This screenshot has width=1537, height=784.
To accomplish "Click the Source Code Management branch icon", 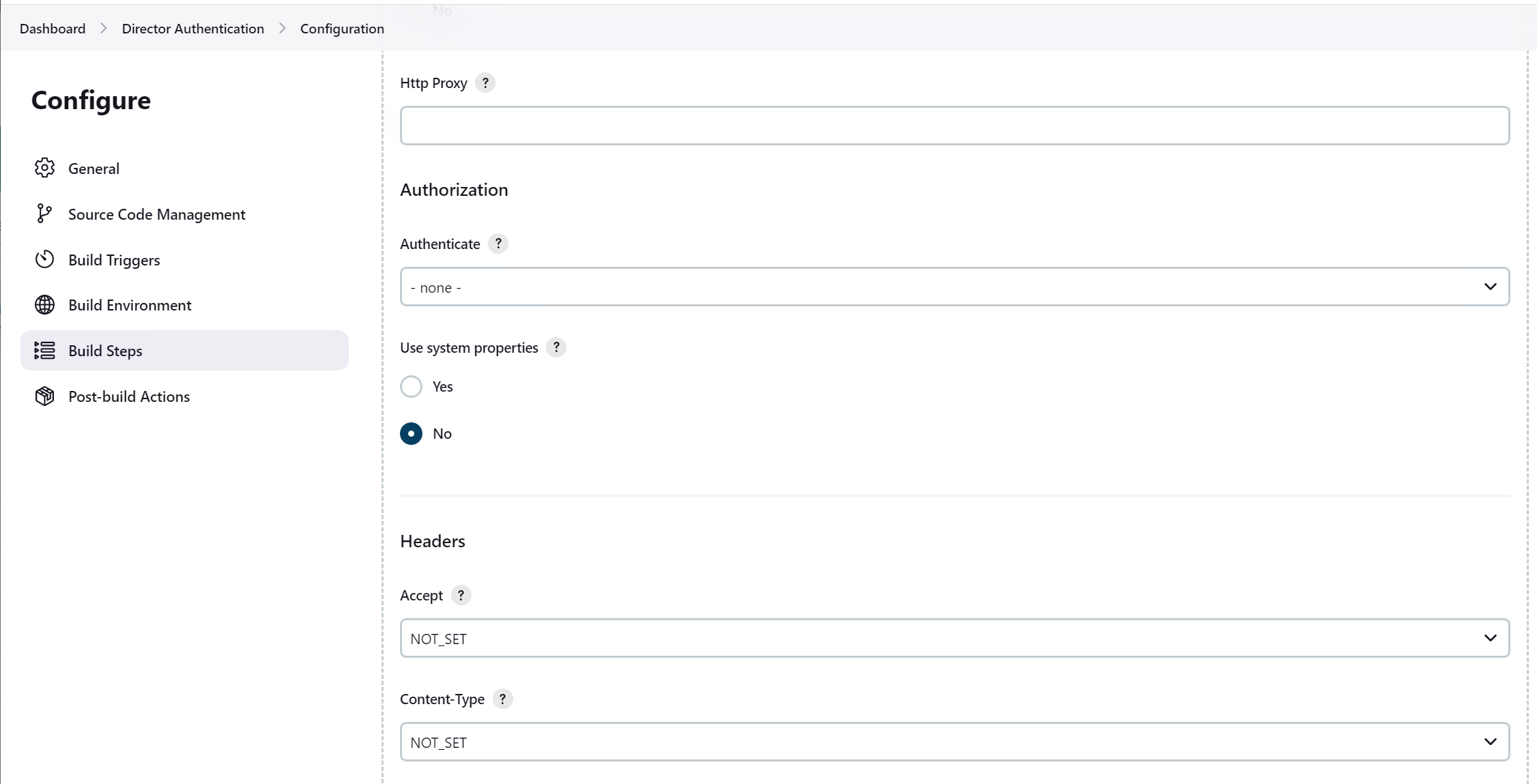I will [x=44, y=214].
